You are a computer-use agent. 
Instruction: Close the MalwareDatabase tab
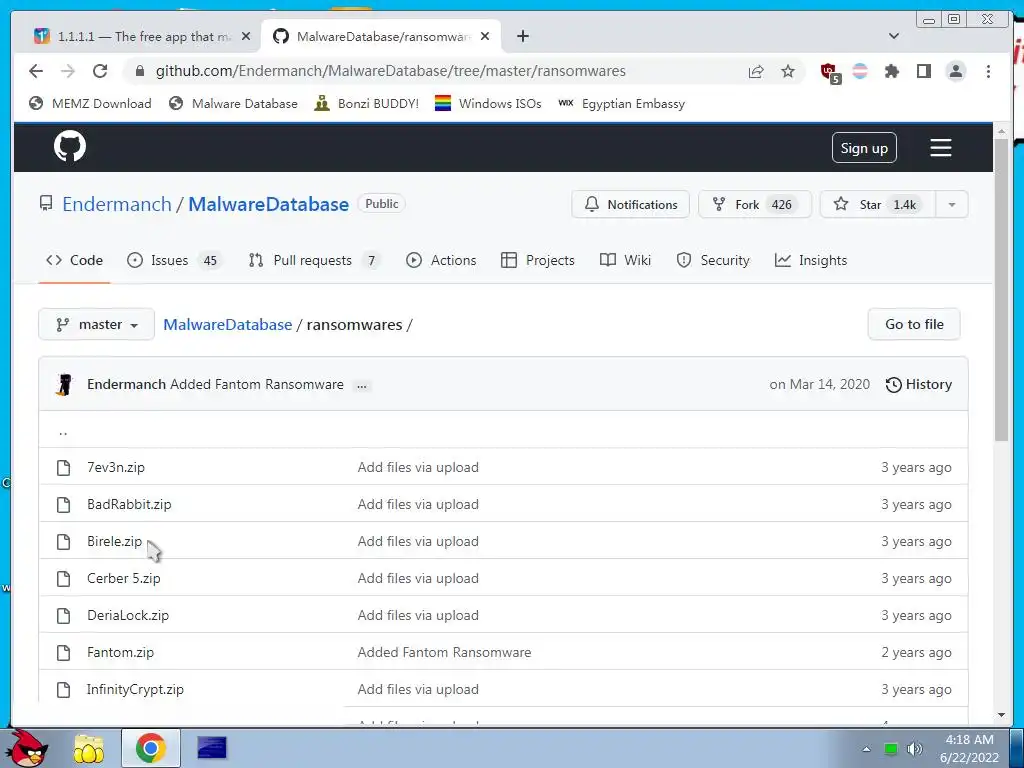pyautogui.click(x=485, y=37)
